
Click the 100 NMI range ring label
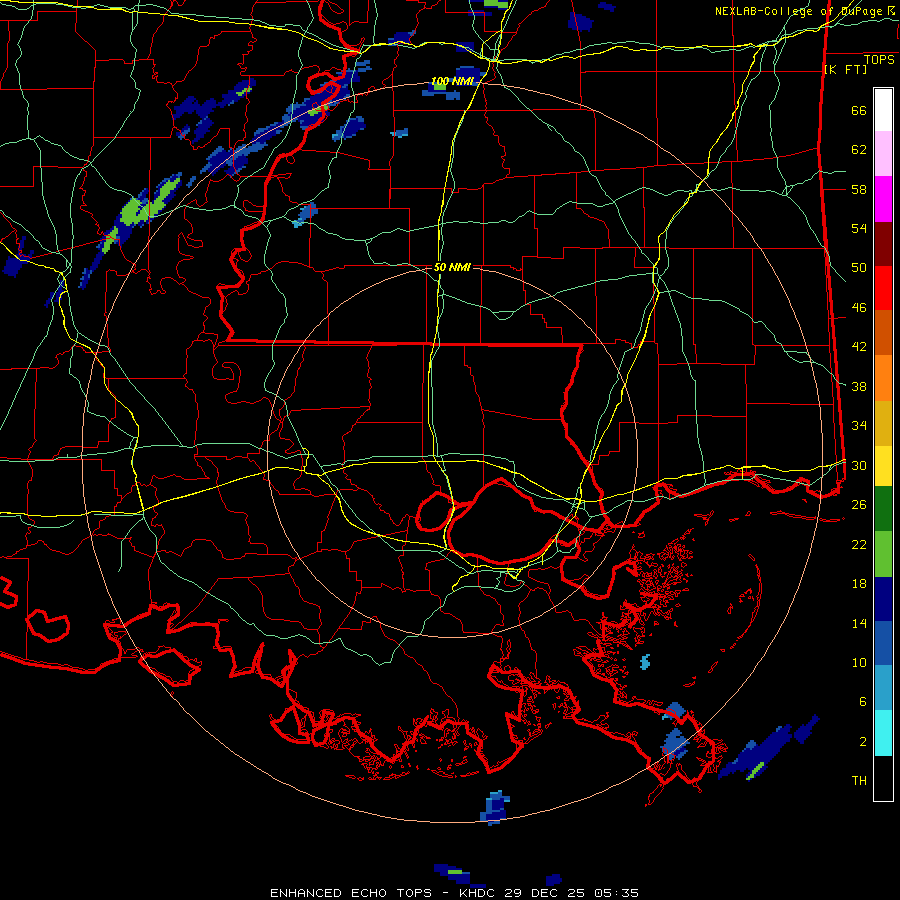pos(452,82)
